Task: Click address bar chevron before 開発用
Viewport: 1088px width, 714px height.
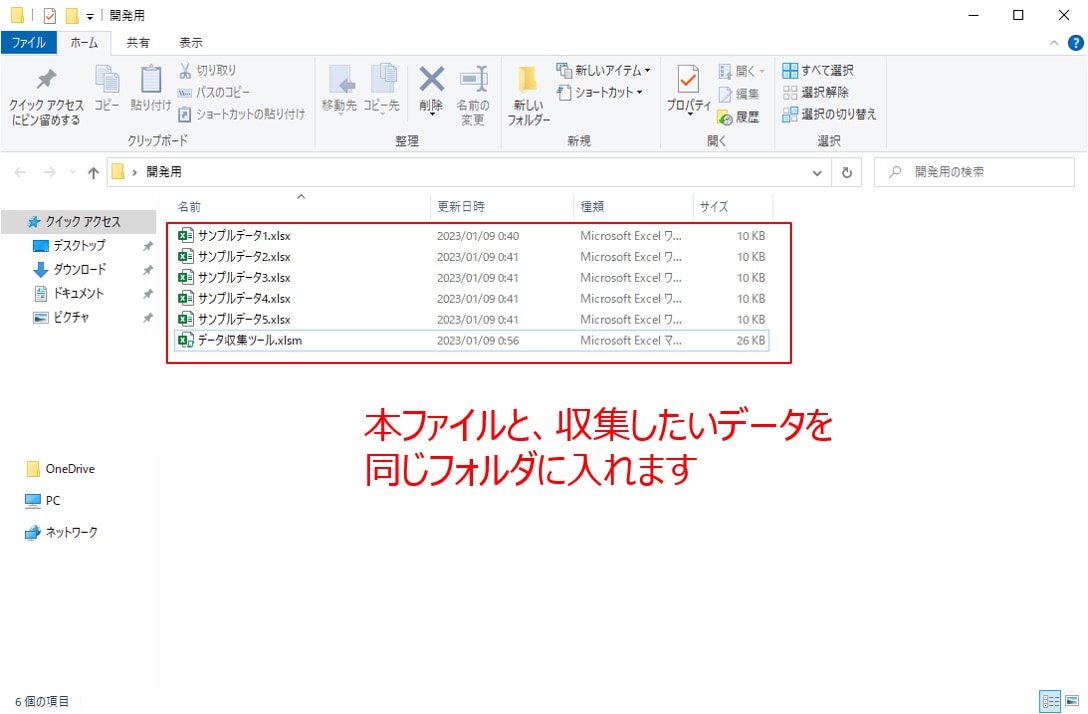Action: point(134,172)
